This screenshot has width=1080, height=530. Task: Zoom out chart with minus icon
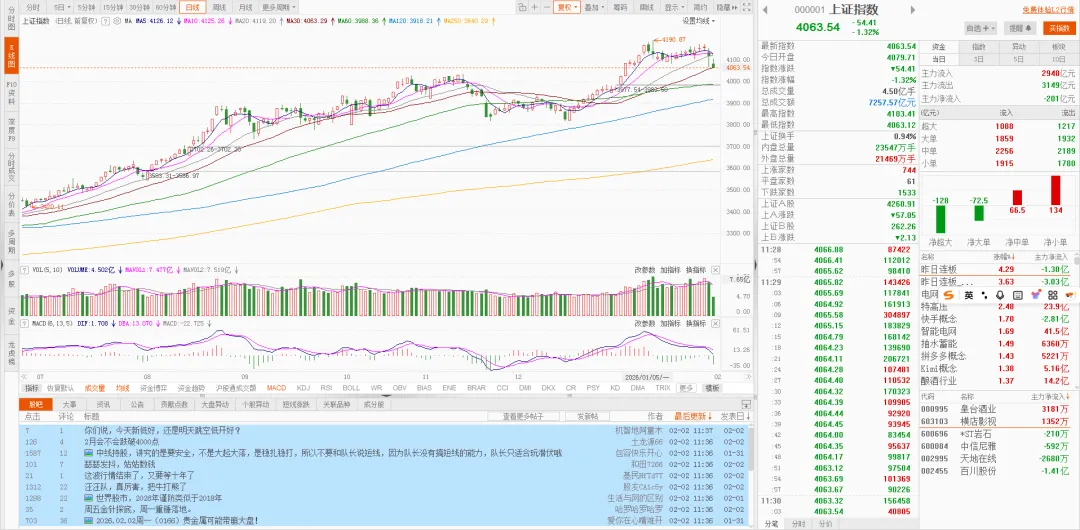(547, 7)
